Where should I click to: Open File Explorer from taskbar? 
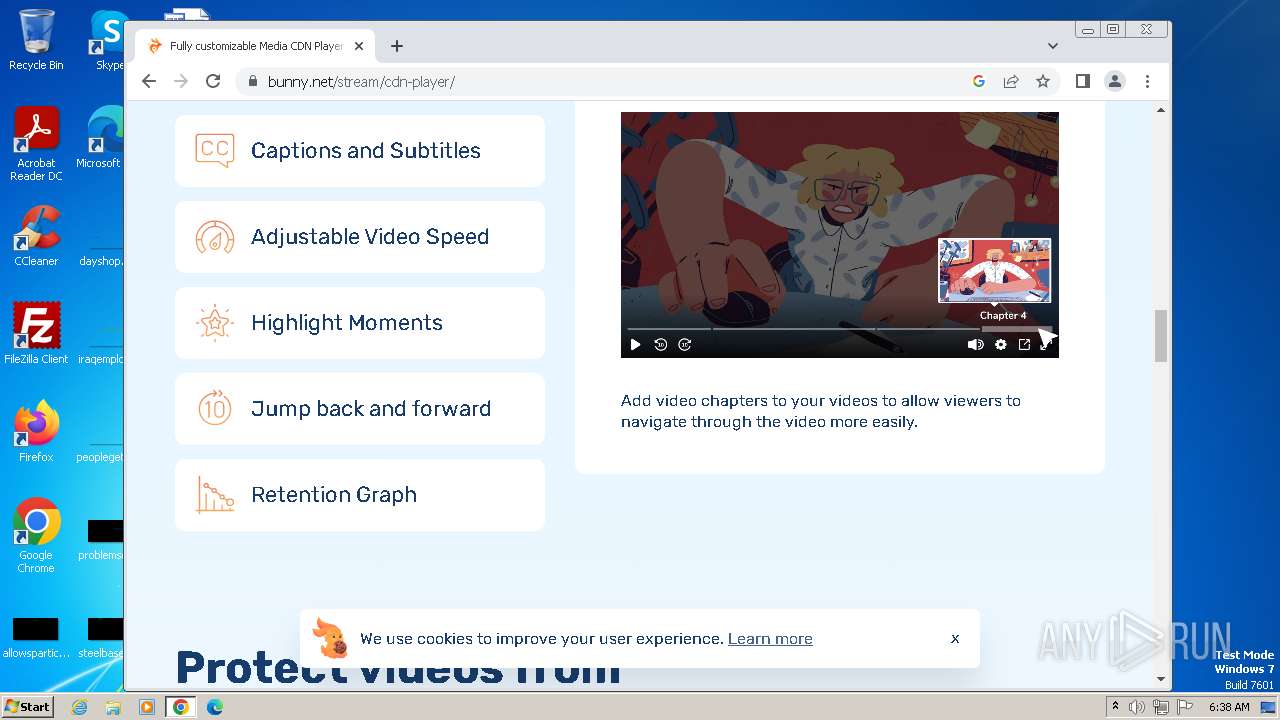[113, 707]
